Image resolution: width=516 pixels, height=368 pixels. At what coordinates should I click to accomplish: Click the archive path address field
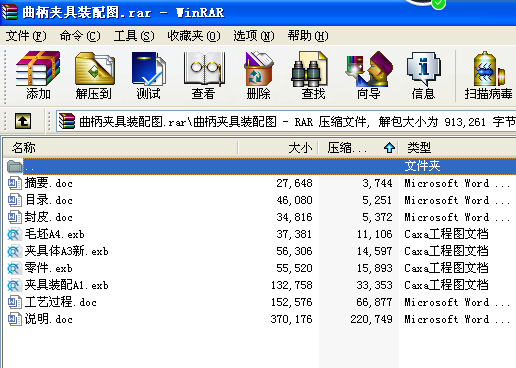pos(287,121)
